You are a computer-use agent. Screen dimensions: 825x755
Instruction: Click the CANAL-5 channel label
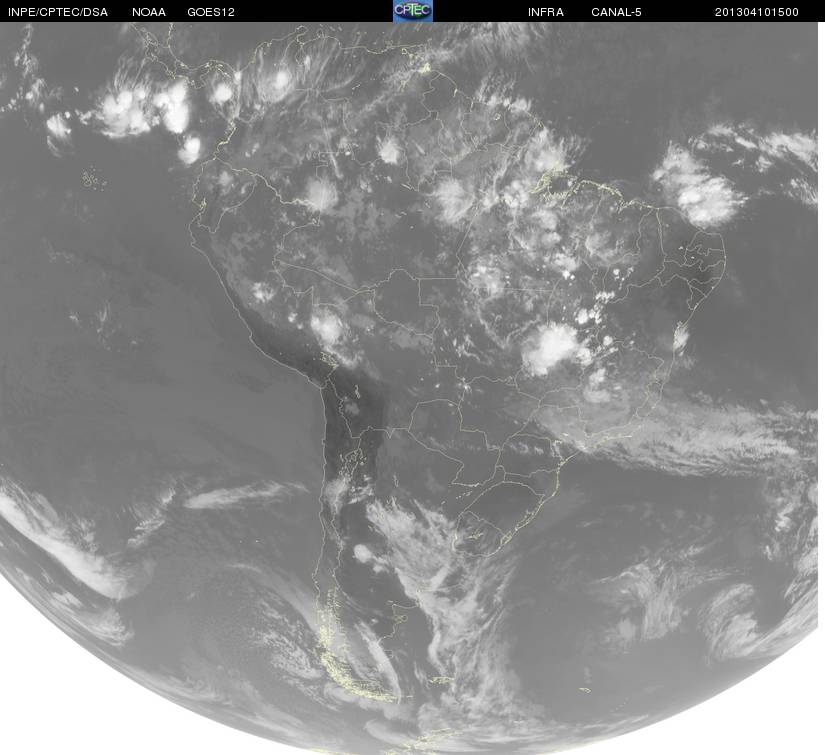tap(616, 12)
